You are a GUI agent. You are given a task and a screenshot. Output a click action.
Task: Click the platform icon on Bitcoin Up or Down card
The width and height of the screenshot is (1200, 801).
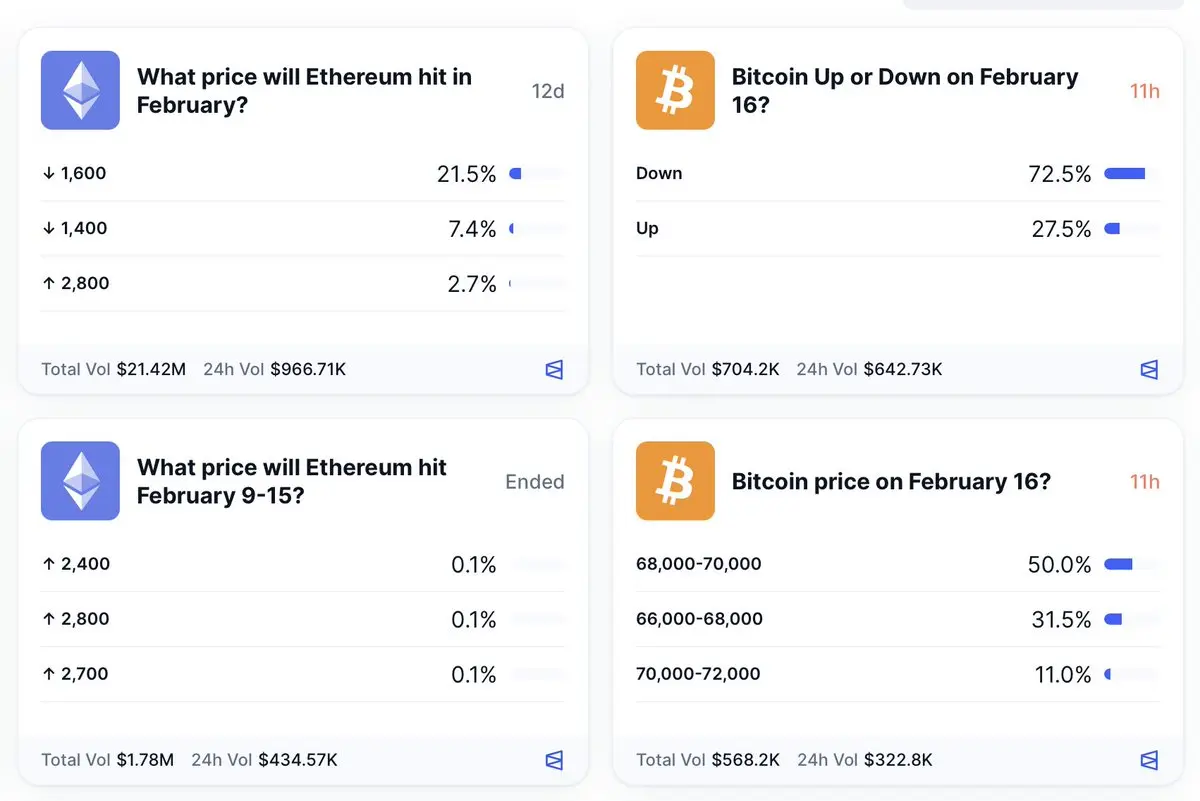pos(1149,370)
